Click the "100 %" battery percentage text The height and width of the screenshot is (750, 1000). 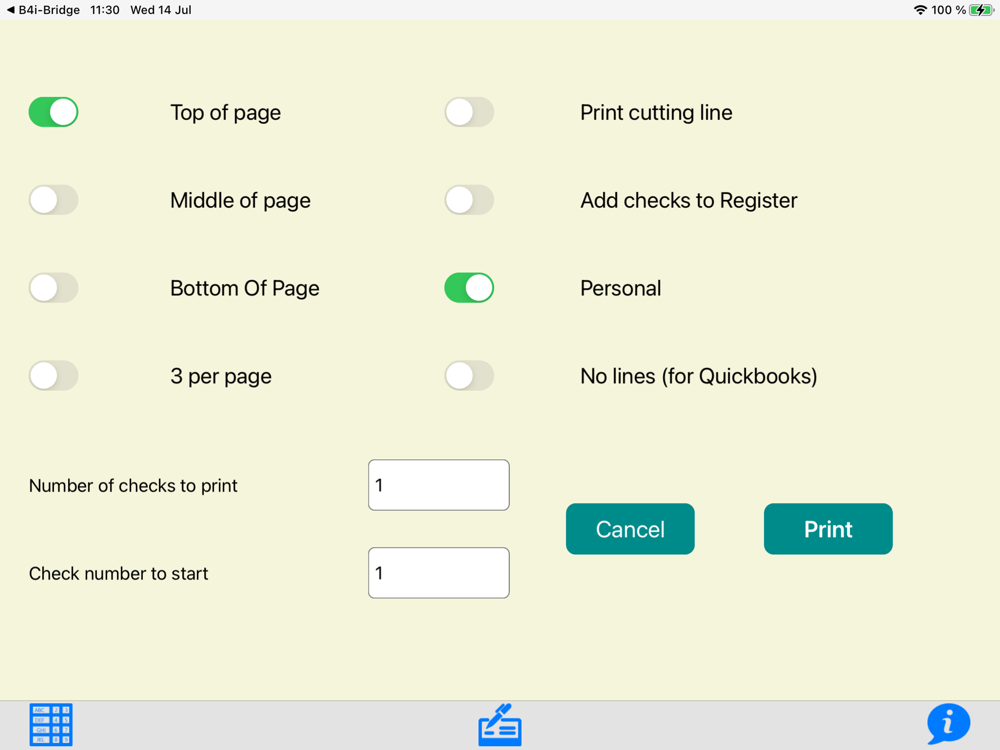[x=948, y=10]
